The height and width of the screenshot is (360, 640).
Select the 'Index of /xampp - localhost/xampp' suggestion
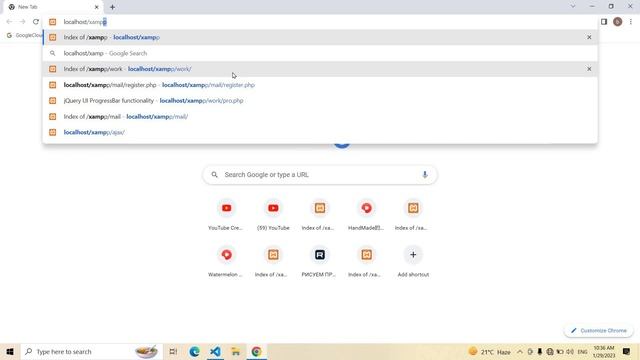pos(320,37)
